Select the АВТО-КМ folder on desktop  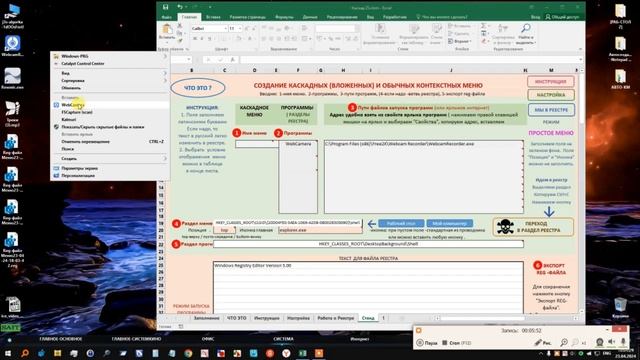coord(620,79)
